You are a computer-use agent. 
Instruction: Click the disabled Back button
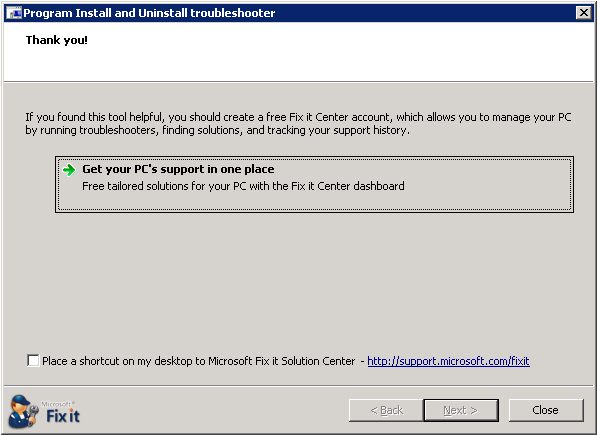click(386, 410)
